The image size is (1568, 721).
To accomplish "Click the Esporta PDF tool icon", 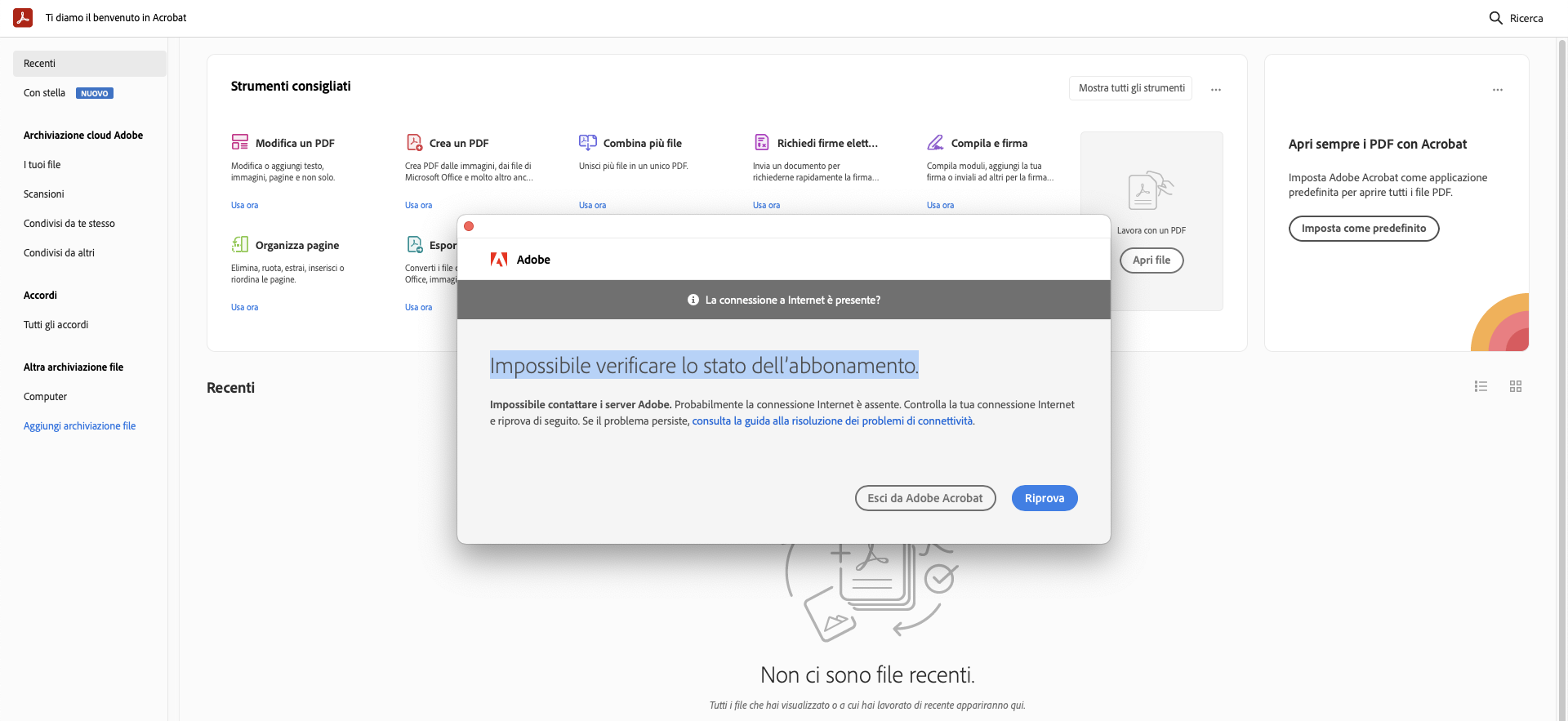I will tap(414, 244).
